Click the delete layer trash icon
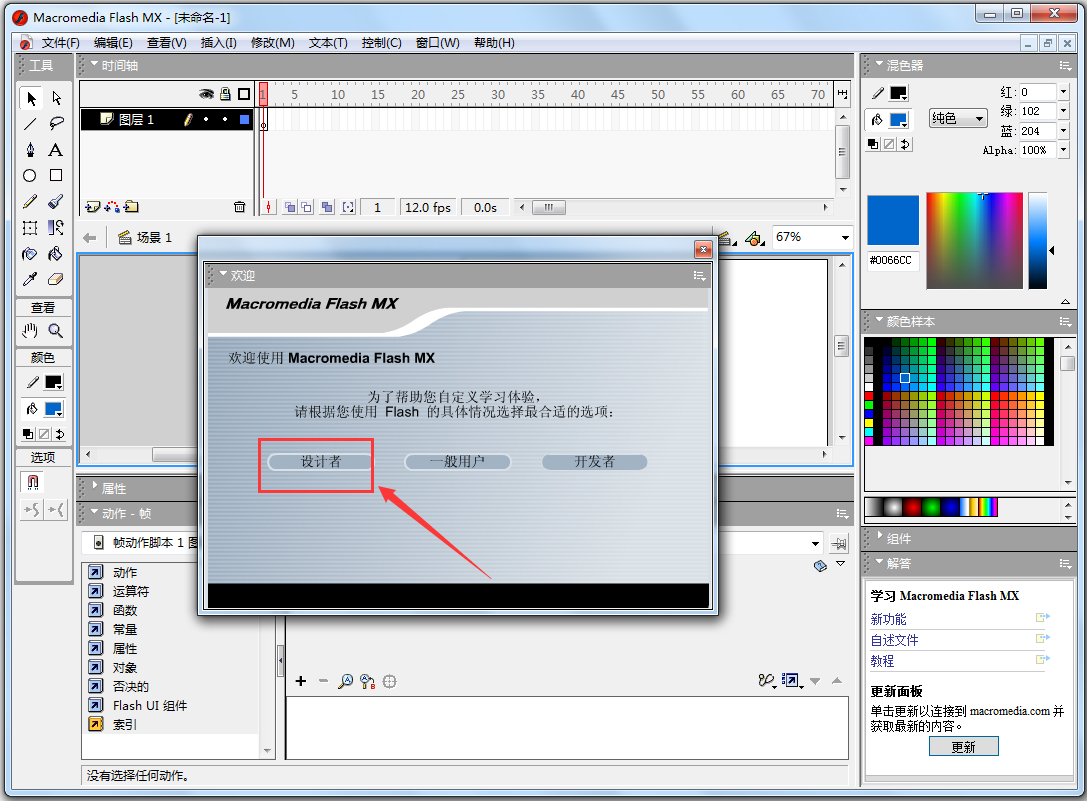The height and width of the screenshot is (801, 1087). coord(239,207)
